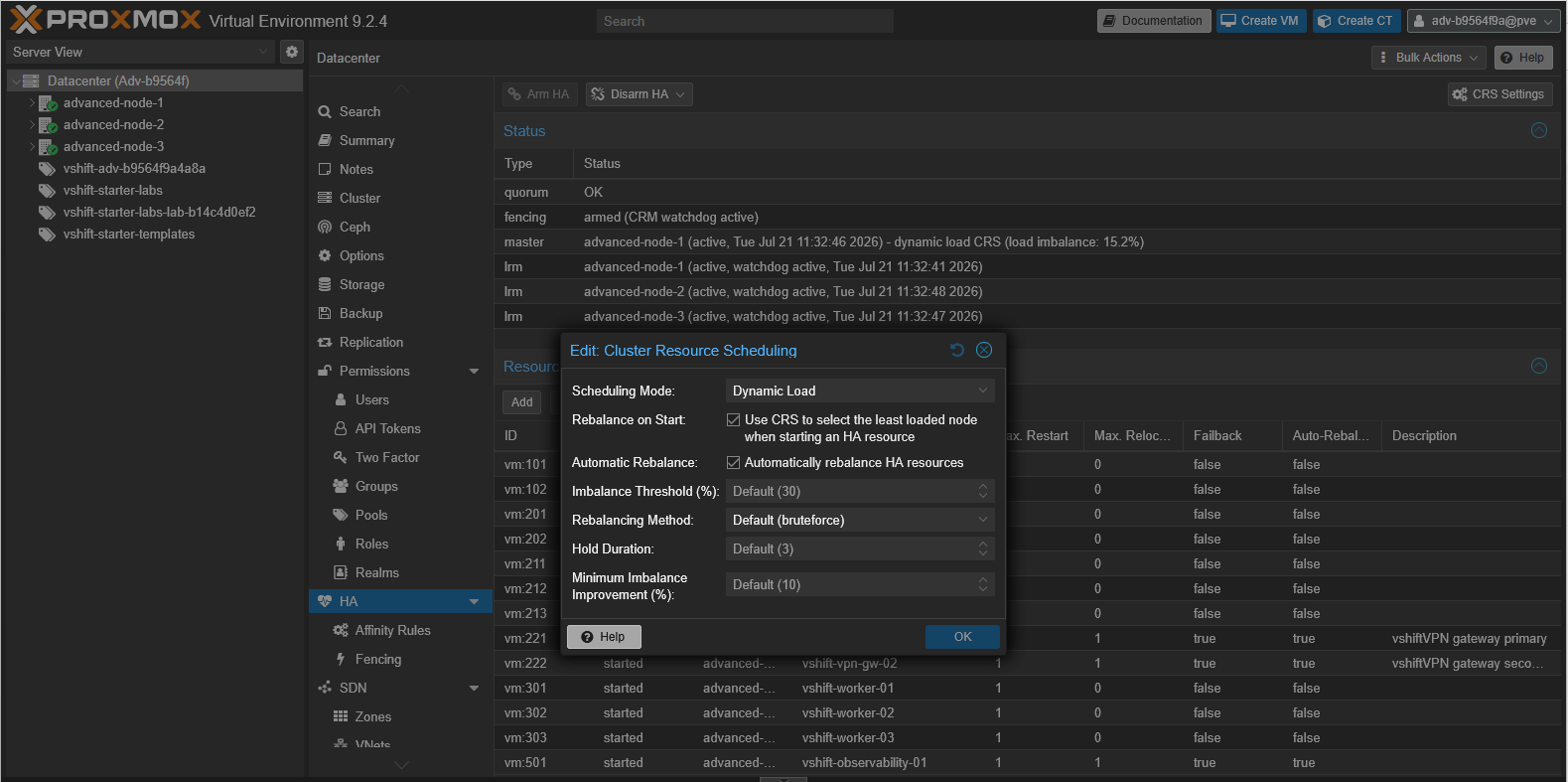Expand the advanced-node-2 tree node
The image size is (1568, 782).
pyautogui.click(x=32, y=125)
